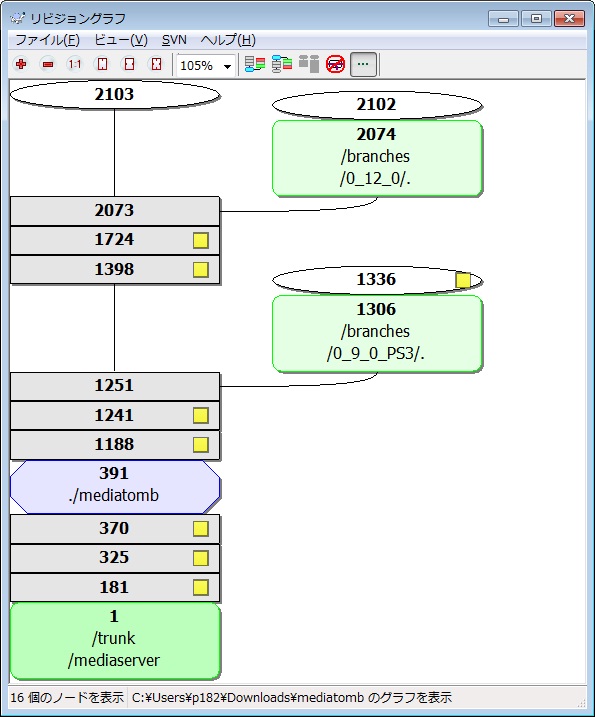
Task: Open the ファイル(F) menu
Action: coord(48,40)
